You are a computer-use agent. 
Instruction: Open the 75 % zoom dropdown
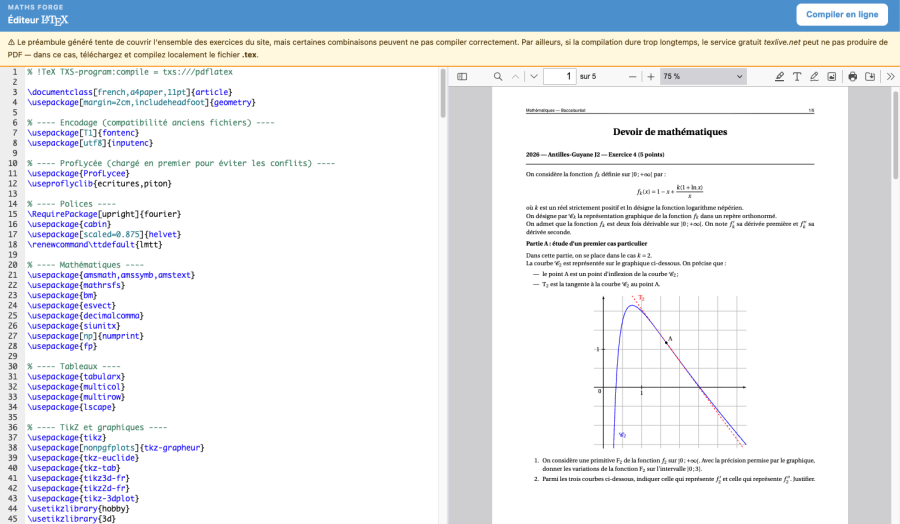coord(703,76)
